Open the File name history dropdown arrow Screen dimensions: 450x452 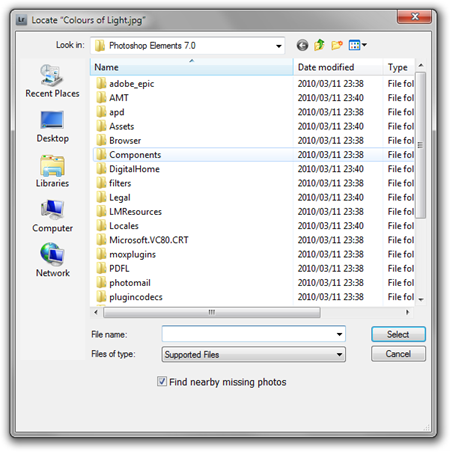[339, 334]
